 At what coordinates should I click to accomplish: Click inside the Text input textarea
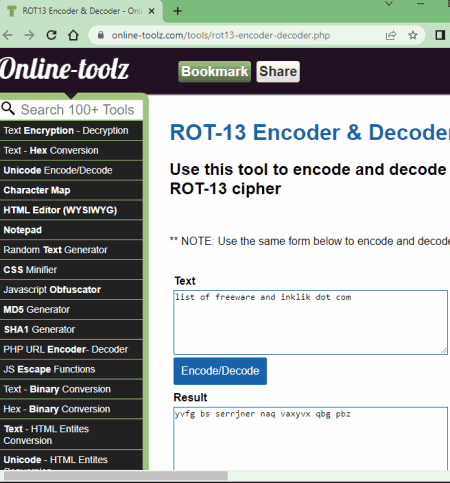[x=310, y=322]
